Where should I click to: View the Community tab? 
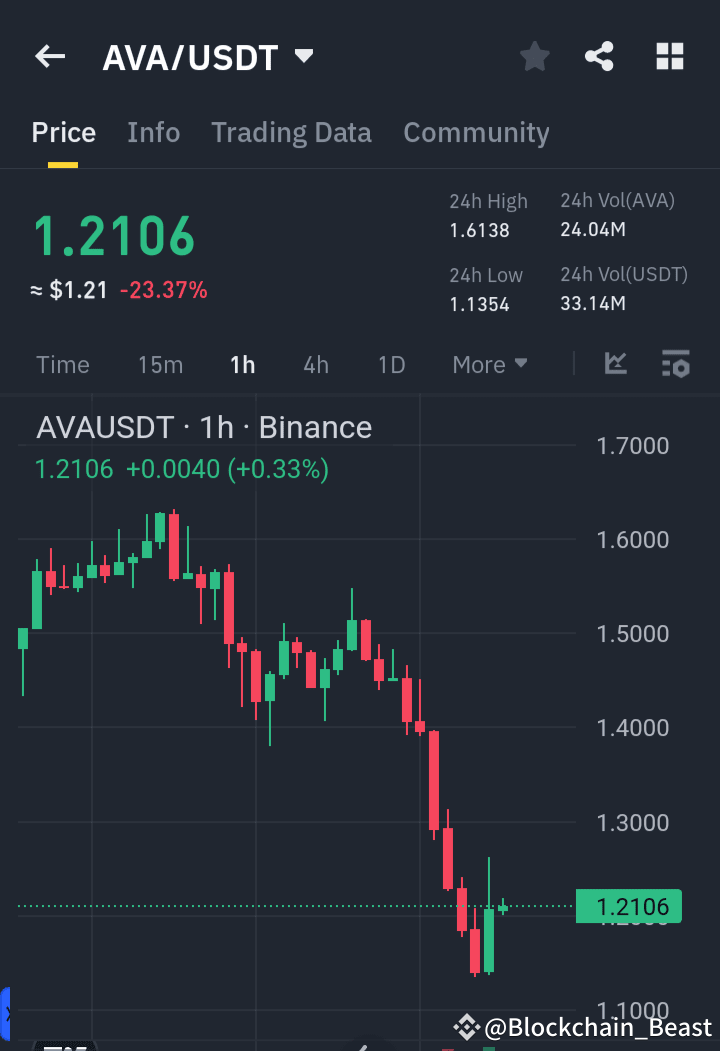[476, 132]
